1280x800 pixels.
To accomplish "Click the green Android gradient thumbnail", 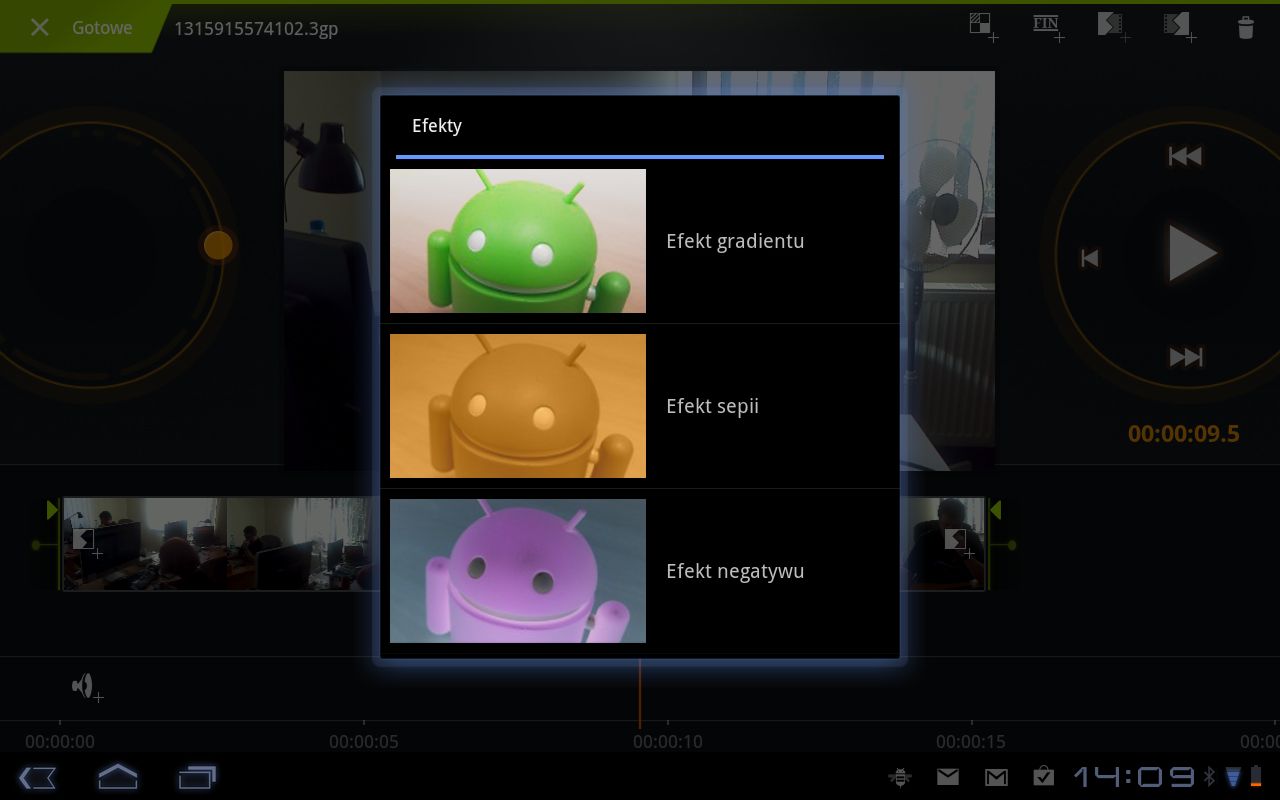I will click(x=518, y=241).
